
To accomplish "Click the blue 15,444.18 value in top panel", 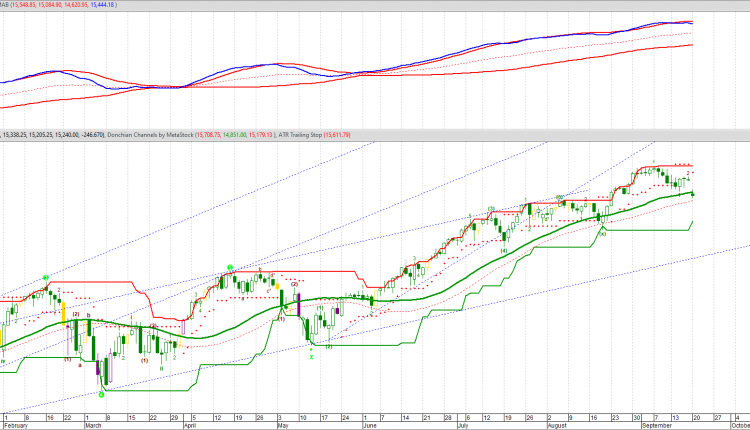I will pos(164,5).
